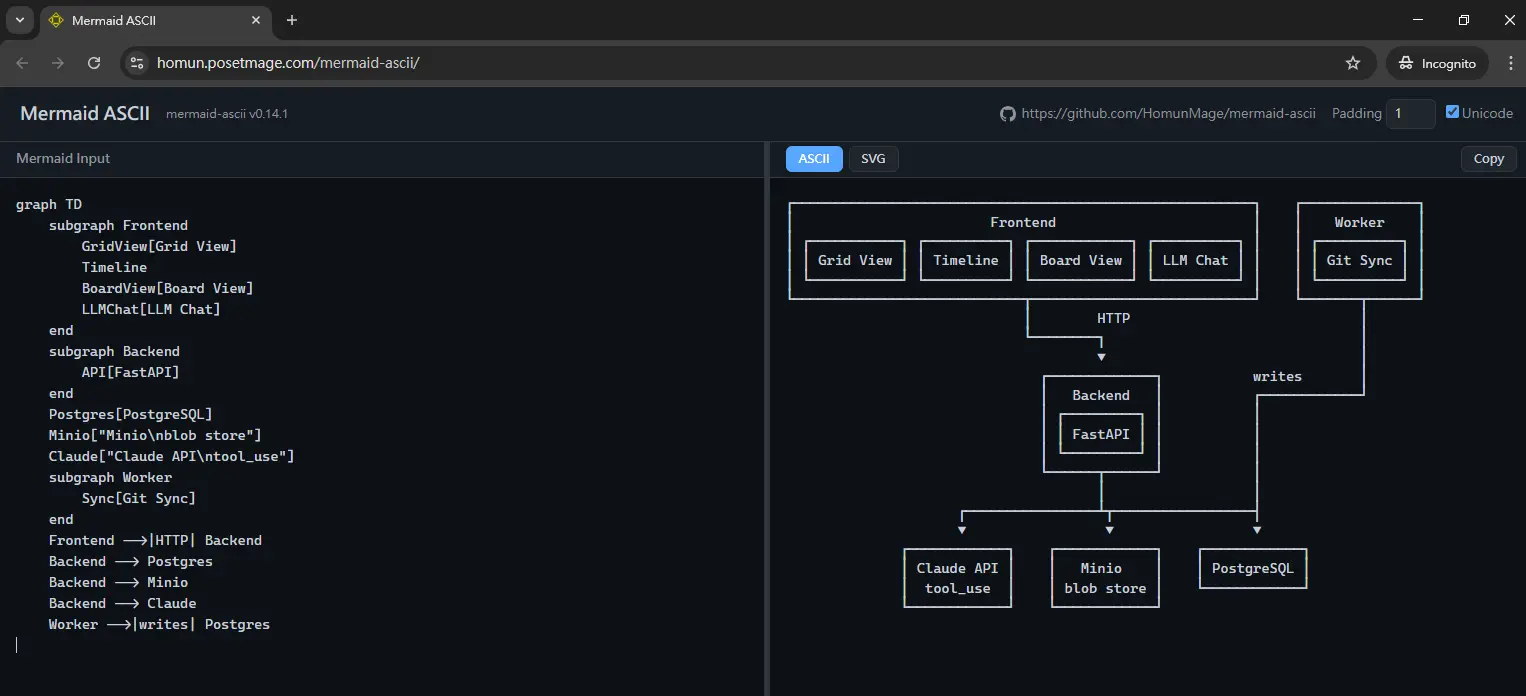Click the Padding number input field
1526x696 pixels.
point(1410,114)
